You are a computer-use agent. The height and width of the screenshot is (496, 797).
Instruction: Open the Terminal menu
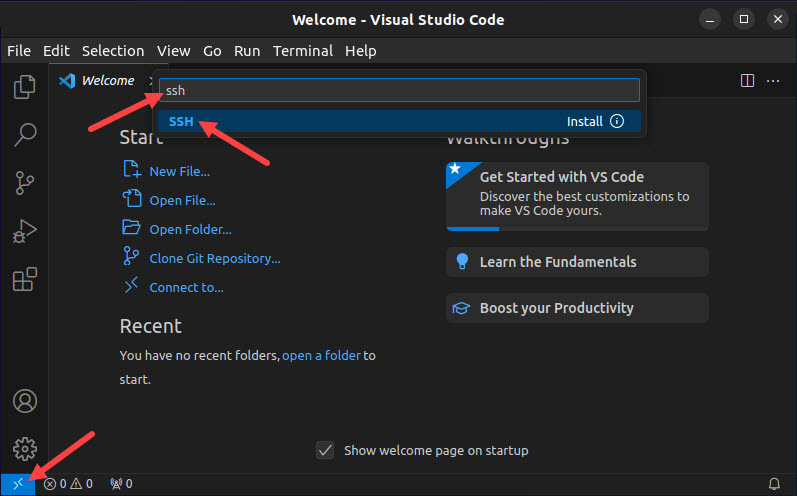tap(303, 51)
